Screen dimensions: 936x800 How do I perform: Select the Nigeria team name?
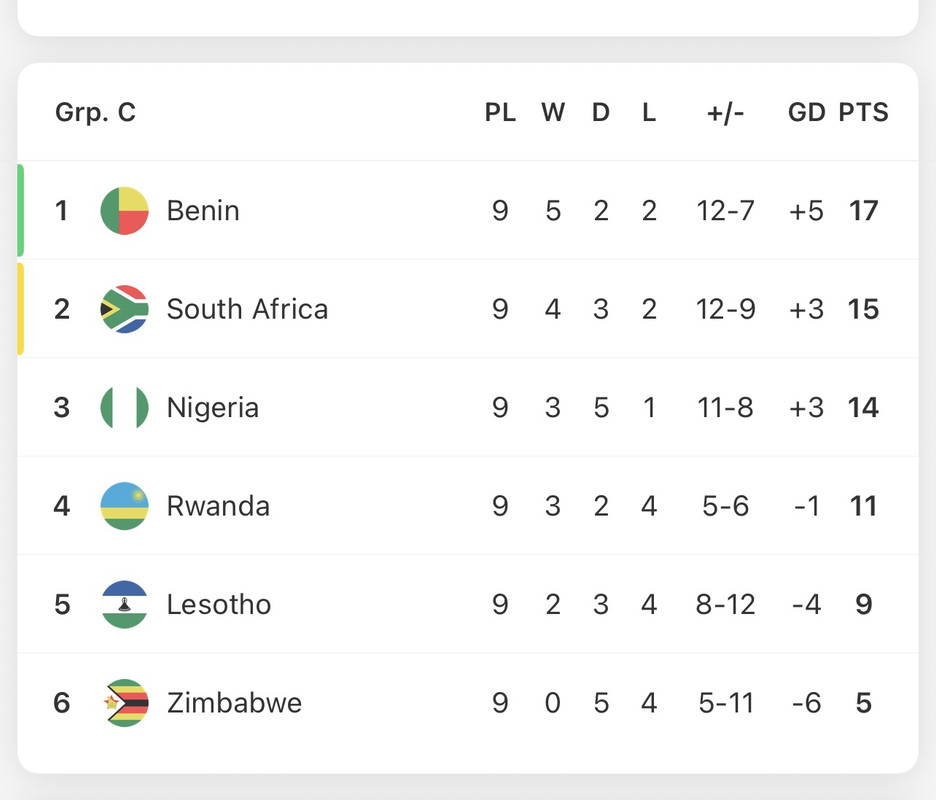213,408
